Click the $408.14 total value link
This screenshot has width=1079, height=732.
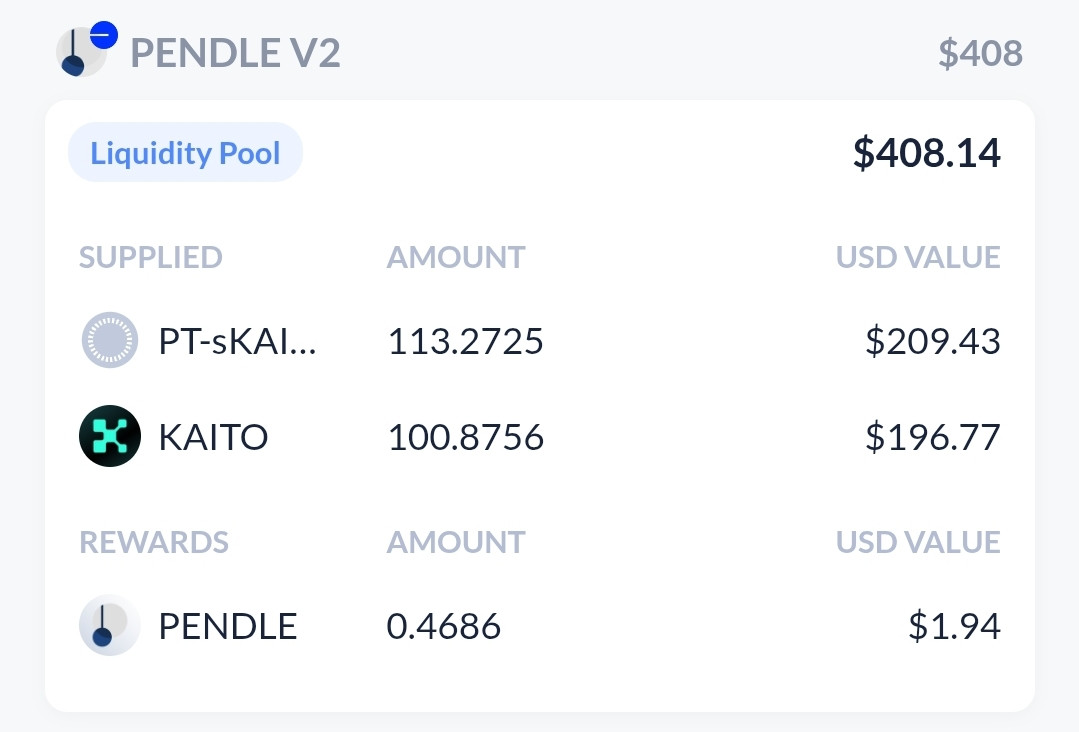coord(926,152)
